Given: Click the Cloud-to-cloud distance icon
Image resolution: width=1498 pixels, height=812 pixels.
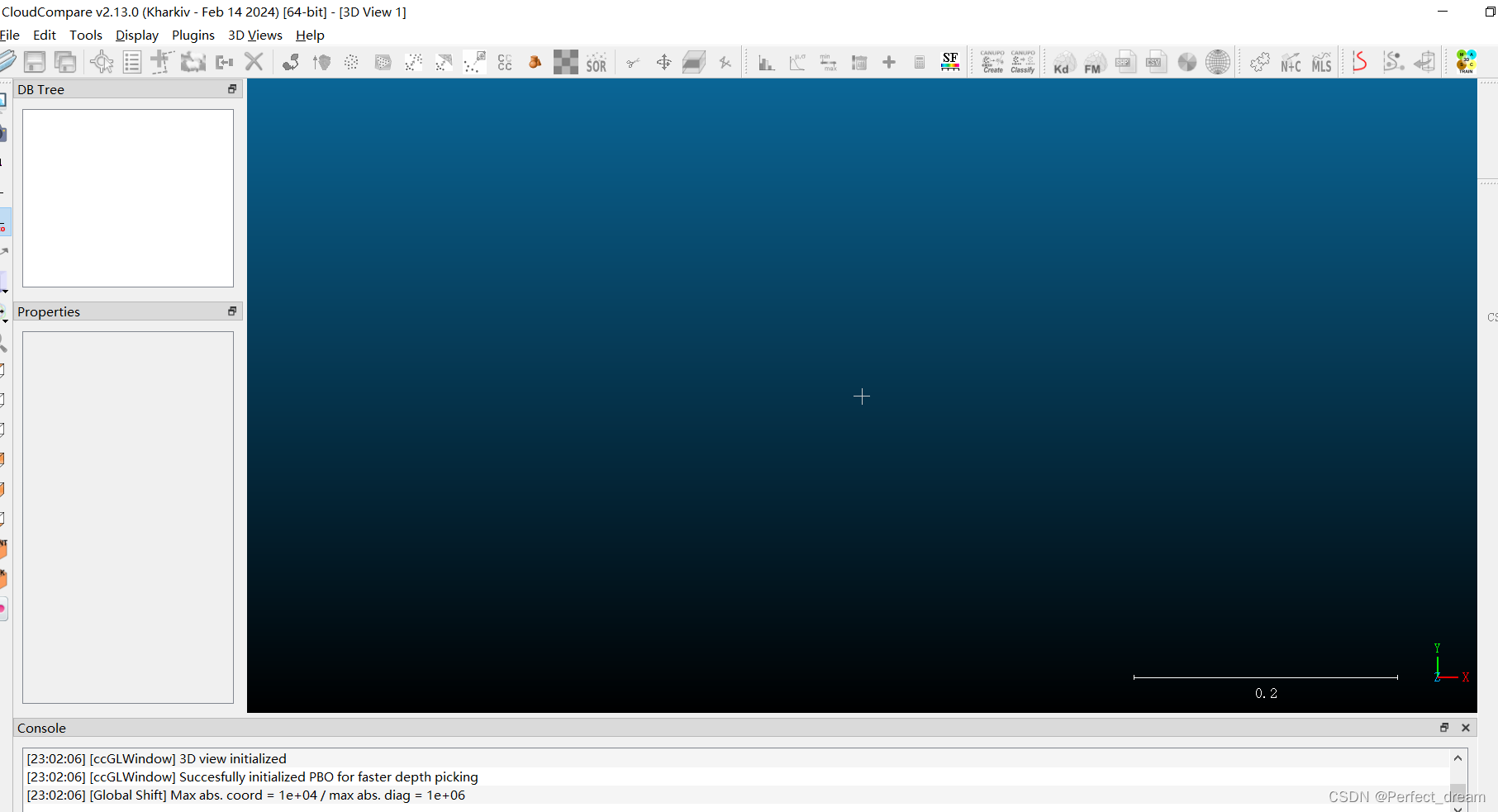Looking at the screenshot, I should (x=413, y=62).
